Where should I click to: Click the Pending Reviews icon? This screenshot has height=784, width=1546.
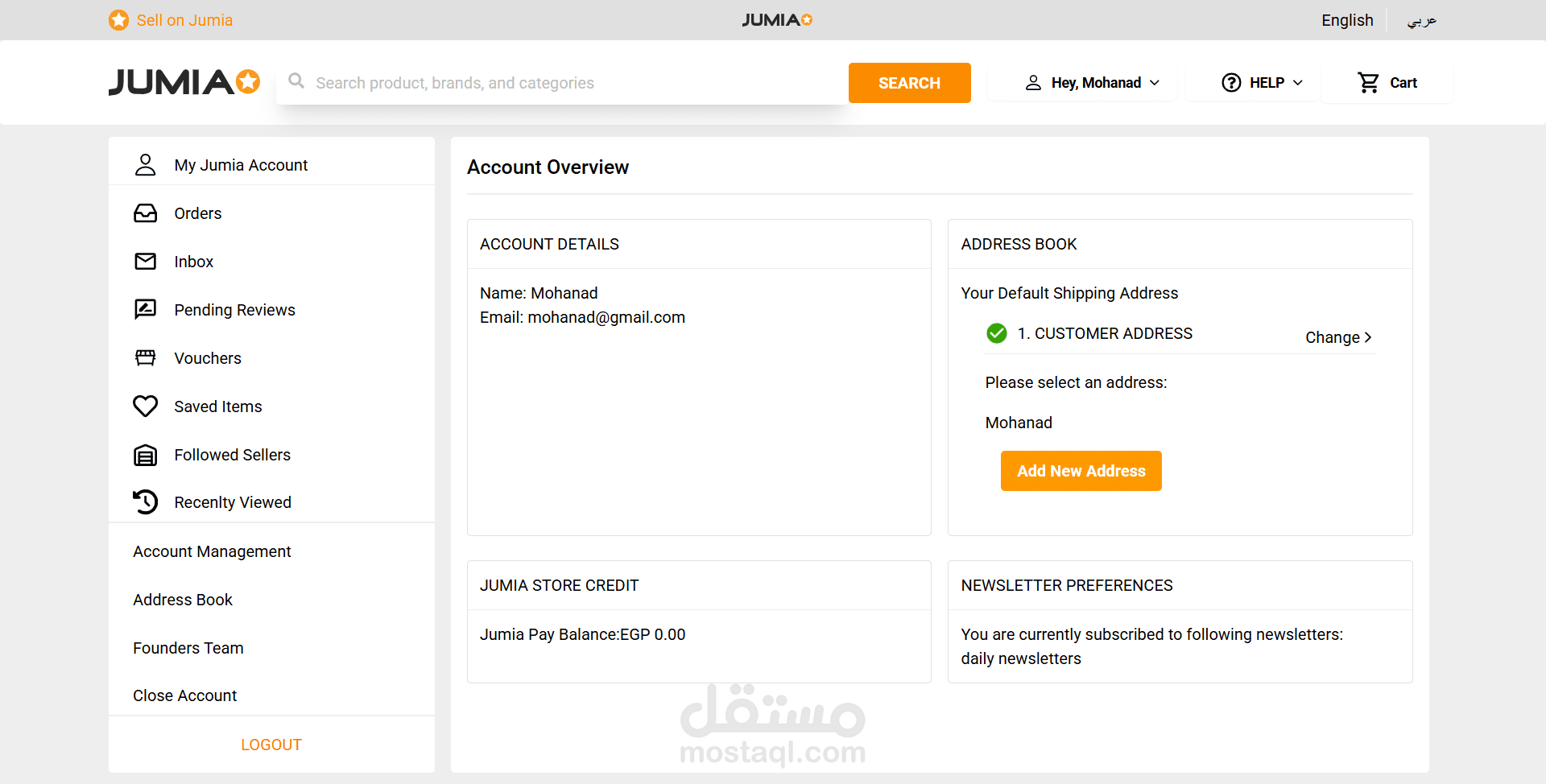pyautogui.click(x=145, y=310)
